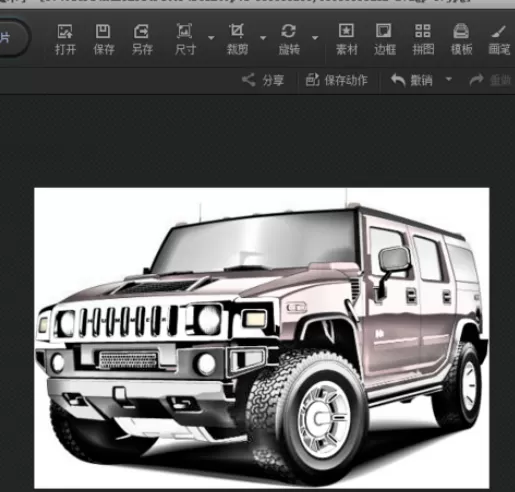Click the 保存 (Save) icon
The height and width of the screenshot is (492, 515).
click(x=104, y=39)
